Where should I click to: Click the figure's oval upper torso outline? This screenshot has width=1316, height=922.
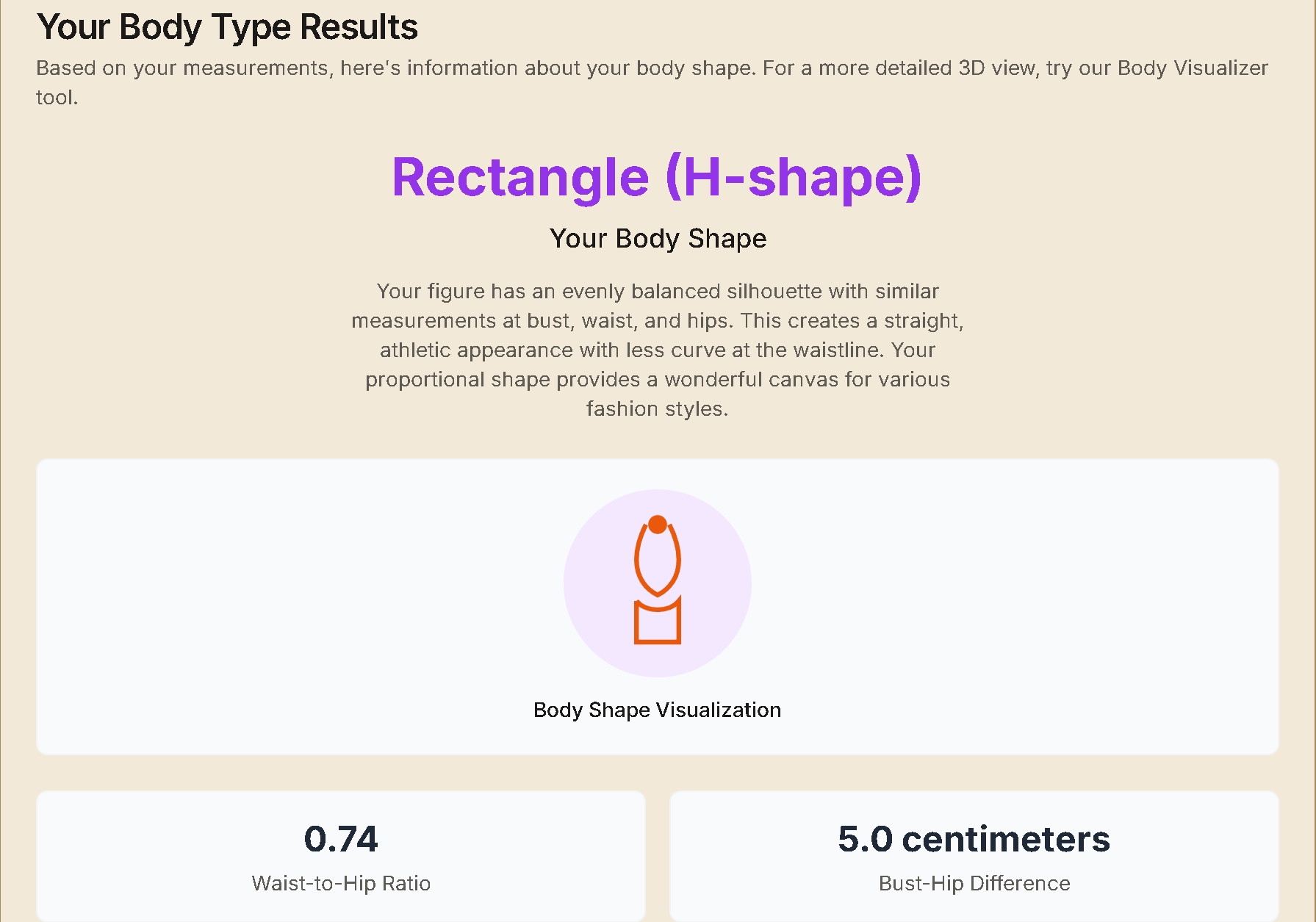coord(637,562)
